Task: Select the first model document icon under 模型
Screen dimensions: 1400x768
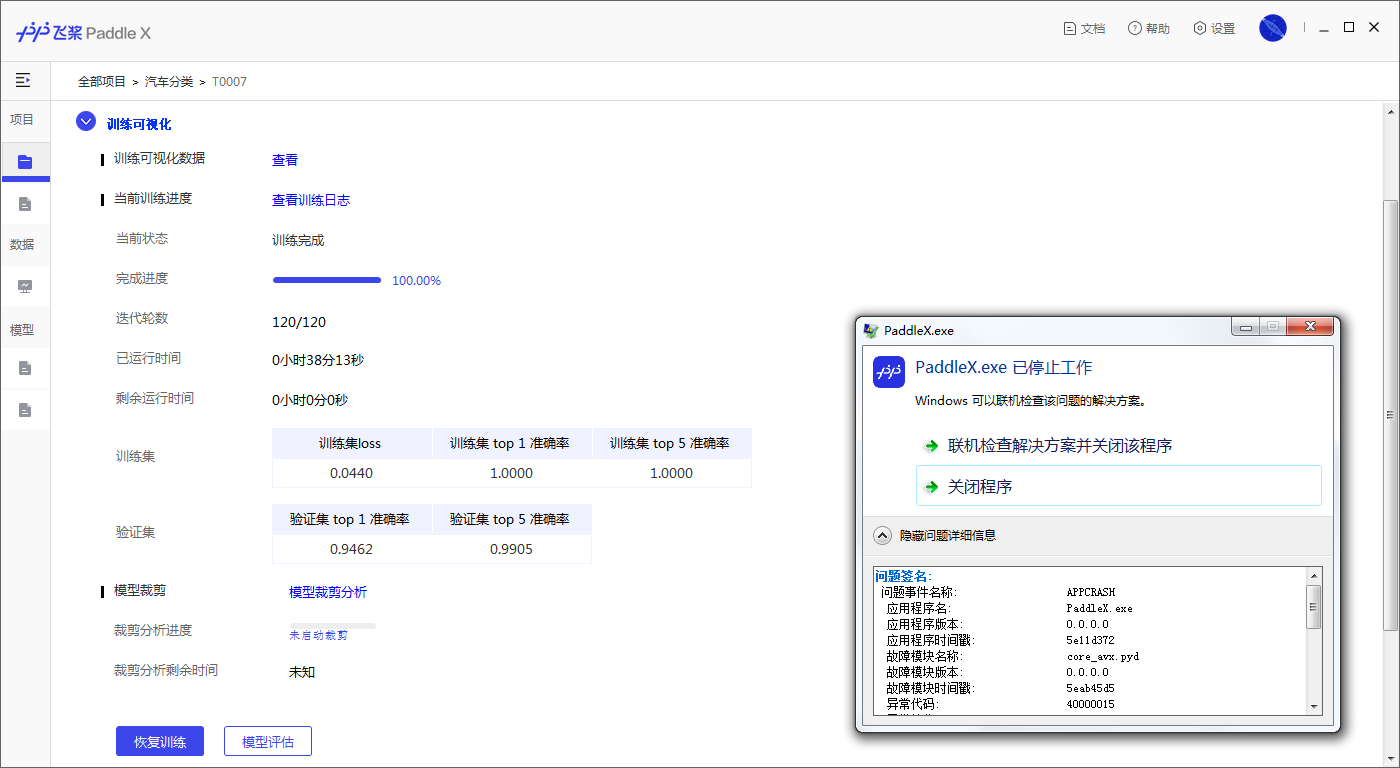Action: tap(25, 368)
